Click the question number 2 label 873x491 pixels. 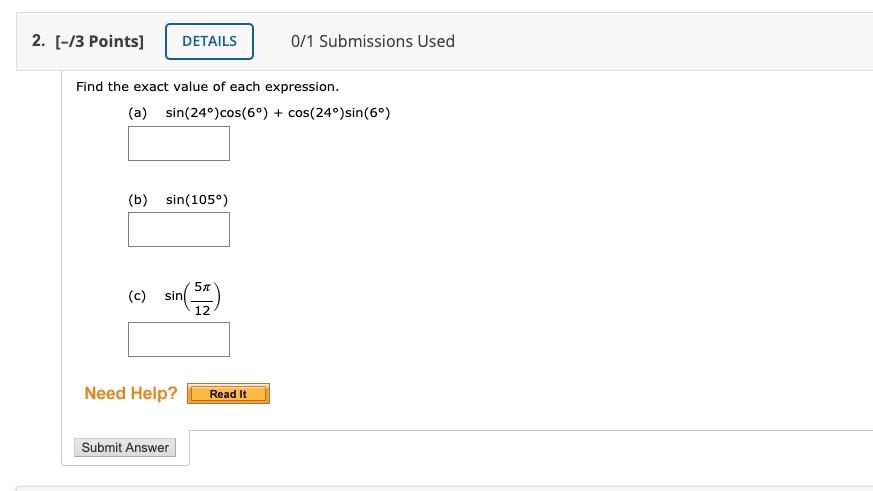pyautogui.click(x=38, y=41)
